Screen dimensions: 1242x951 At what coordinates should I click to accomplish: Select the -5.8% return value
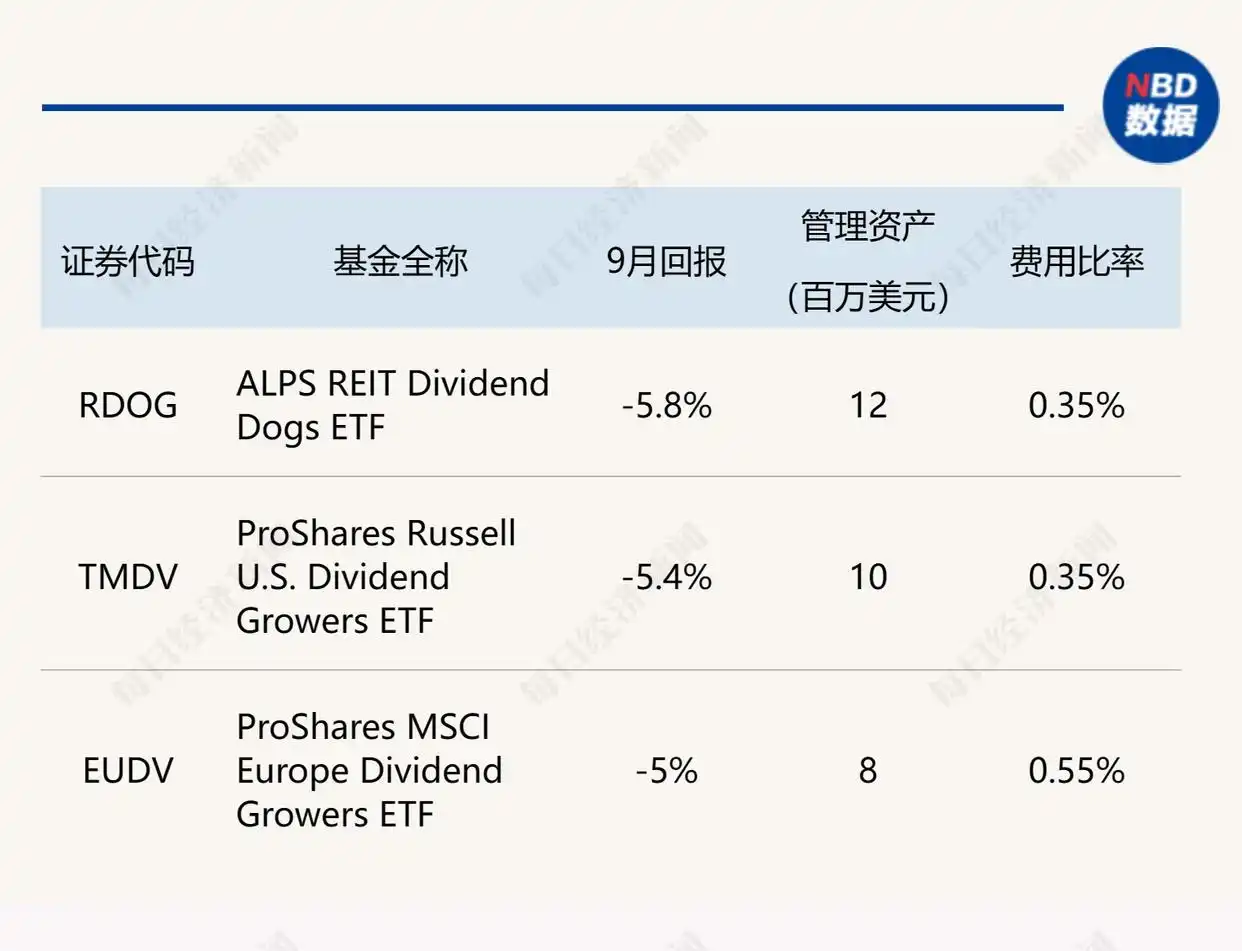click(666, 406)
